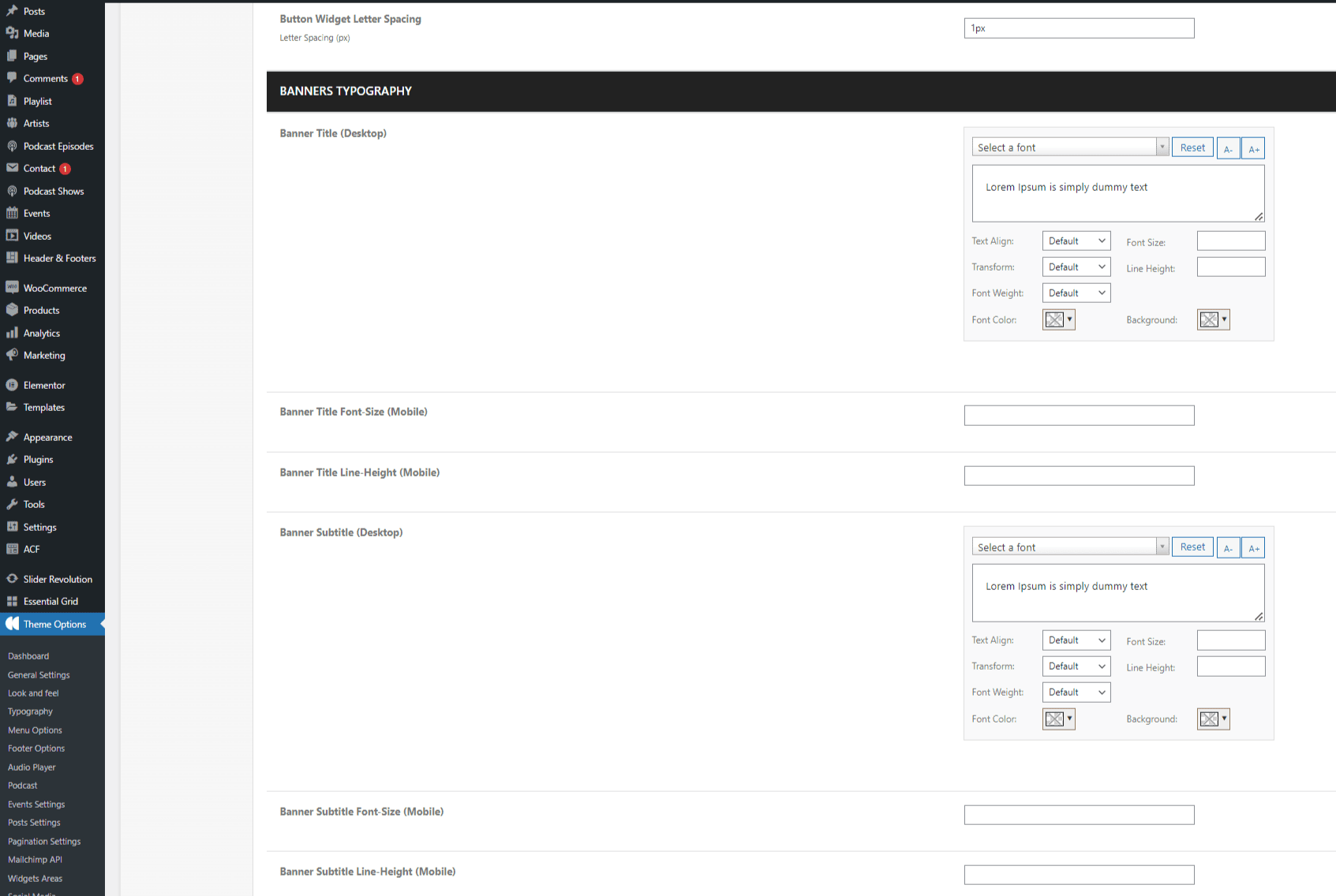Open Typography submenu under Theme Options

[30, 711]
